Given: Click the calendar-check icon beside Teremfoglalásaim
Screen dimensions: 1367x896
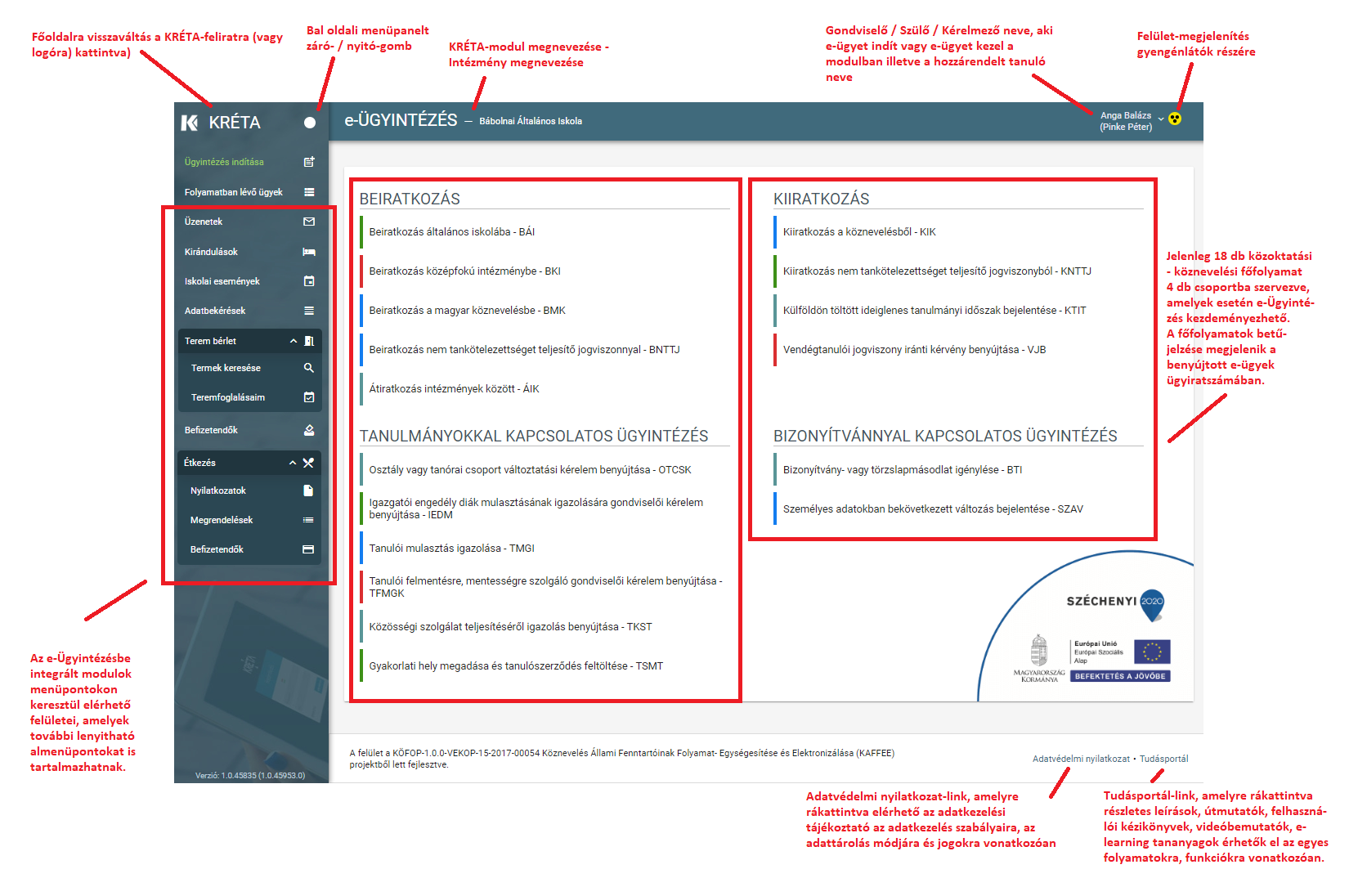Looking at the screenshot, I should click(309, 397).
